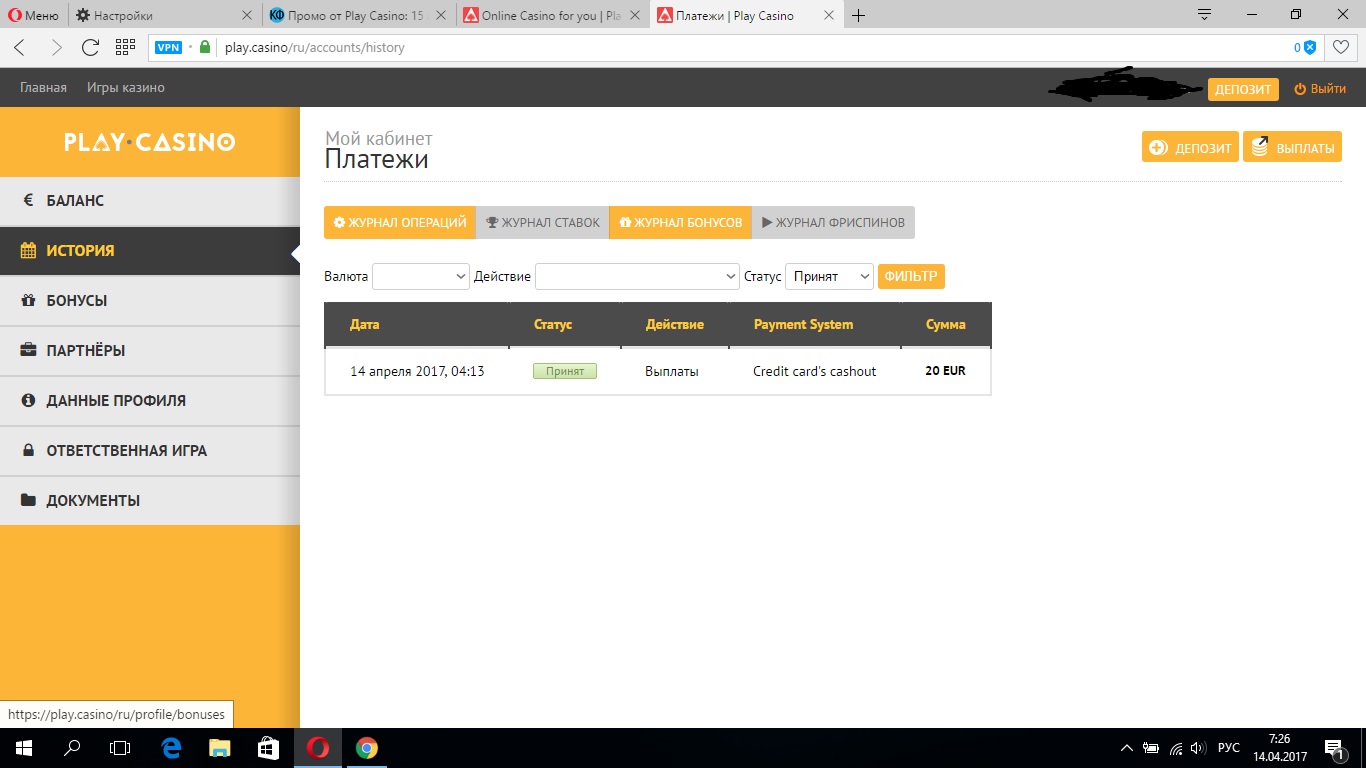The image size is (1366, 768).
Task: Click the Действие column header in the table
Action: click(675, 324)
